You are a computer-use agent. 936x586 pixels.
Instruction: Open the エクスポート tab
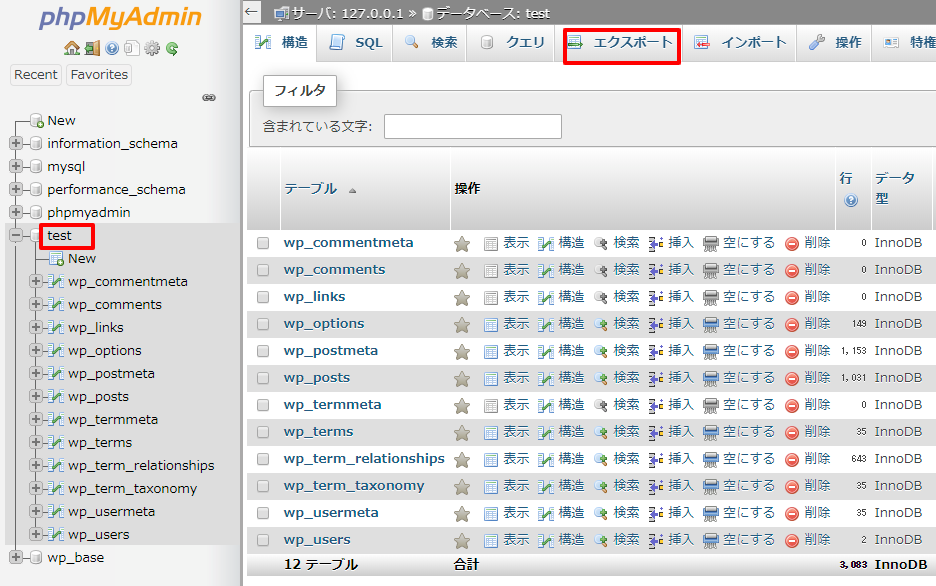coord(621,43)
